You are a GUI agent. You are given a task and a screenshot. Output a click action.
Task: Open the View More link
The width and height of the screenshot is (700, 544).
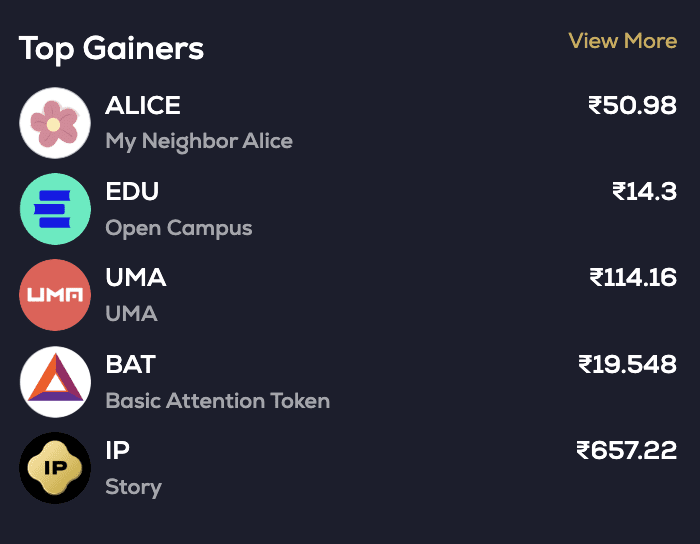tap(622, 41)
